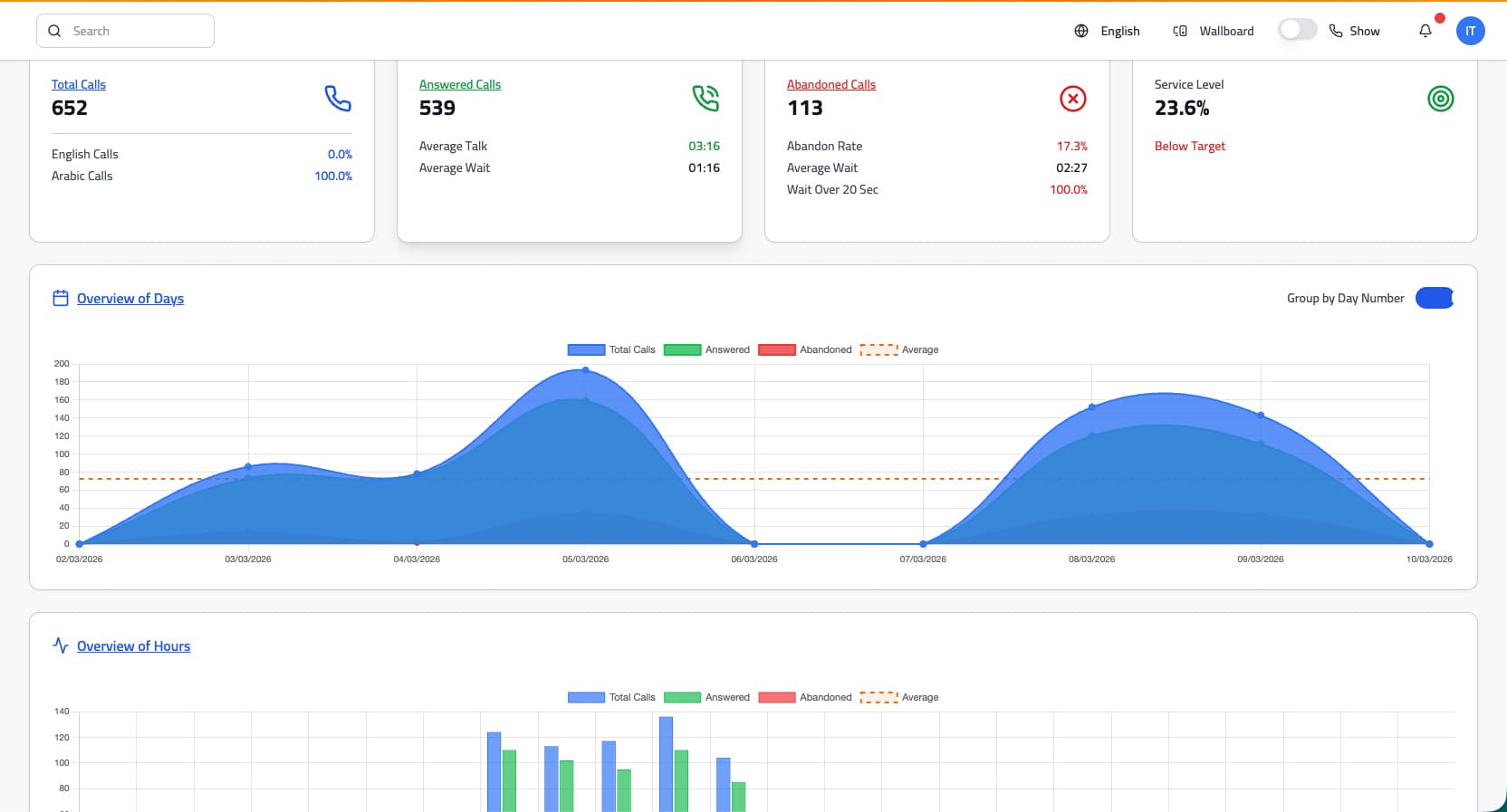Click the Abandon Rate 17.3% value
Screen dimensions: 1507x812
point(1072,146)
